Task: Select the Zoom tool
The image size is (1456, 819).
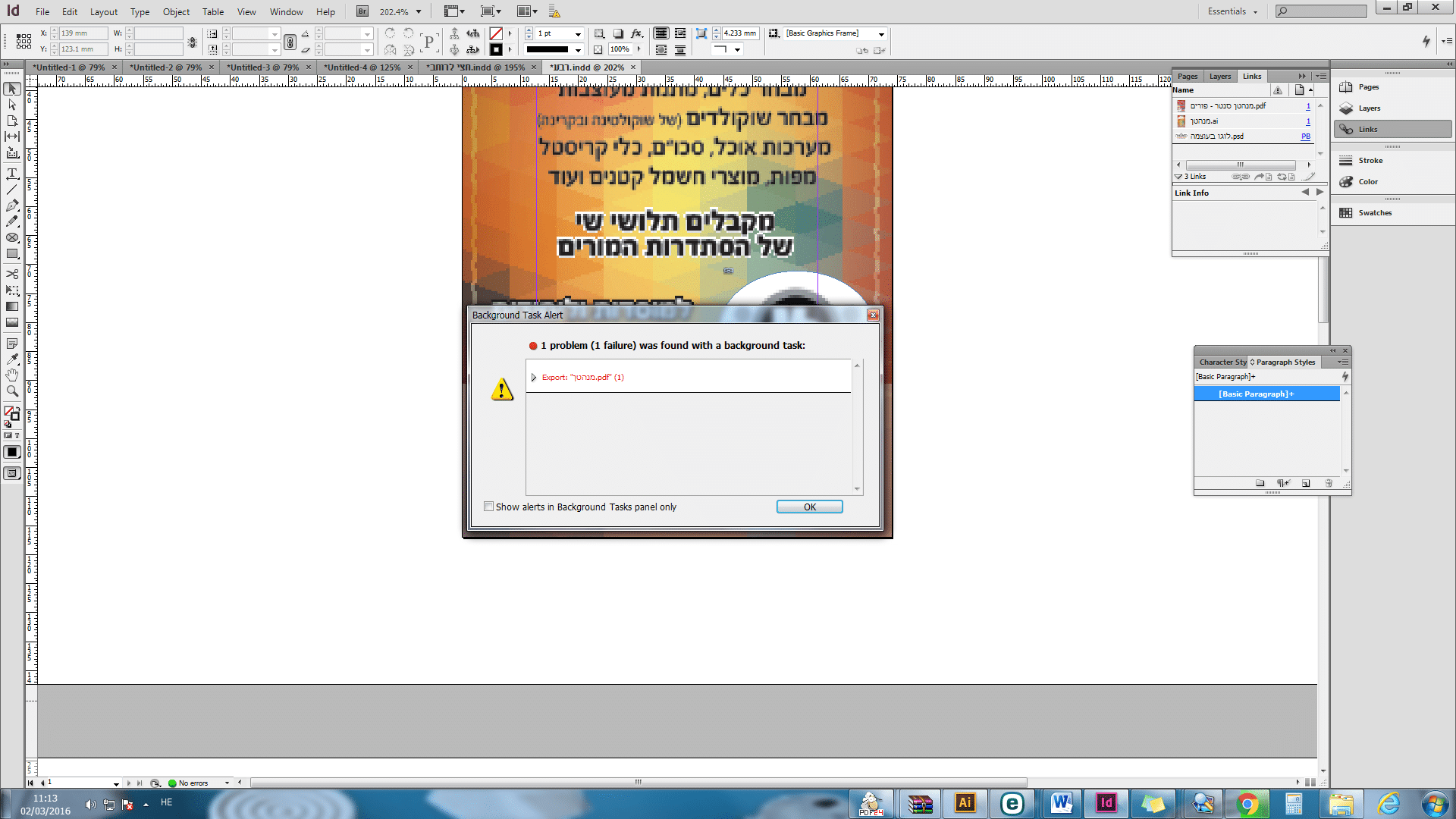Action: (x=12, y=391)
